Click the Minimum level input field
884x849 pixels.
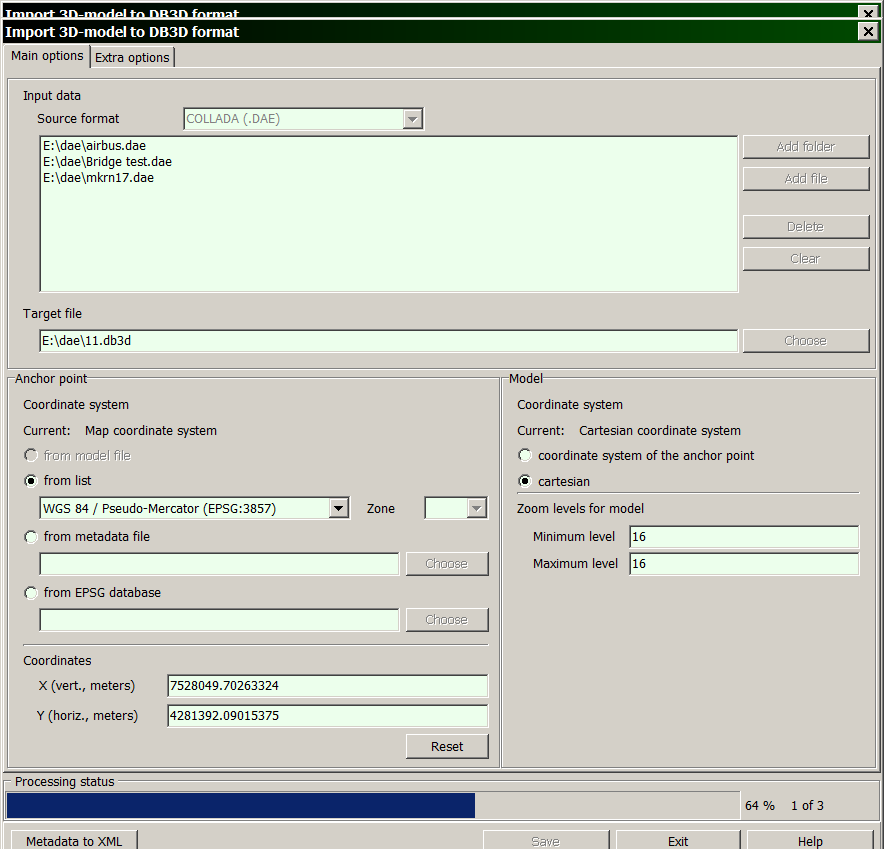pyautogui.click(x=743, y=537)
